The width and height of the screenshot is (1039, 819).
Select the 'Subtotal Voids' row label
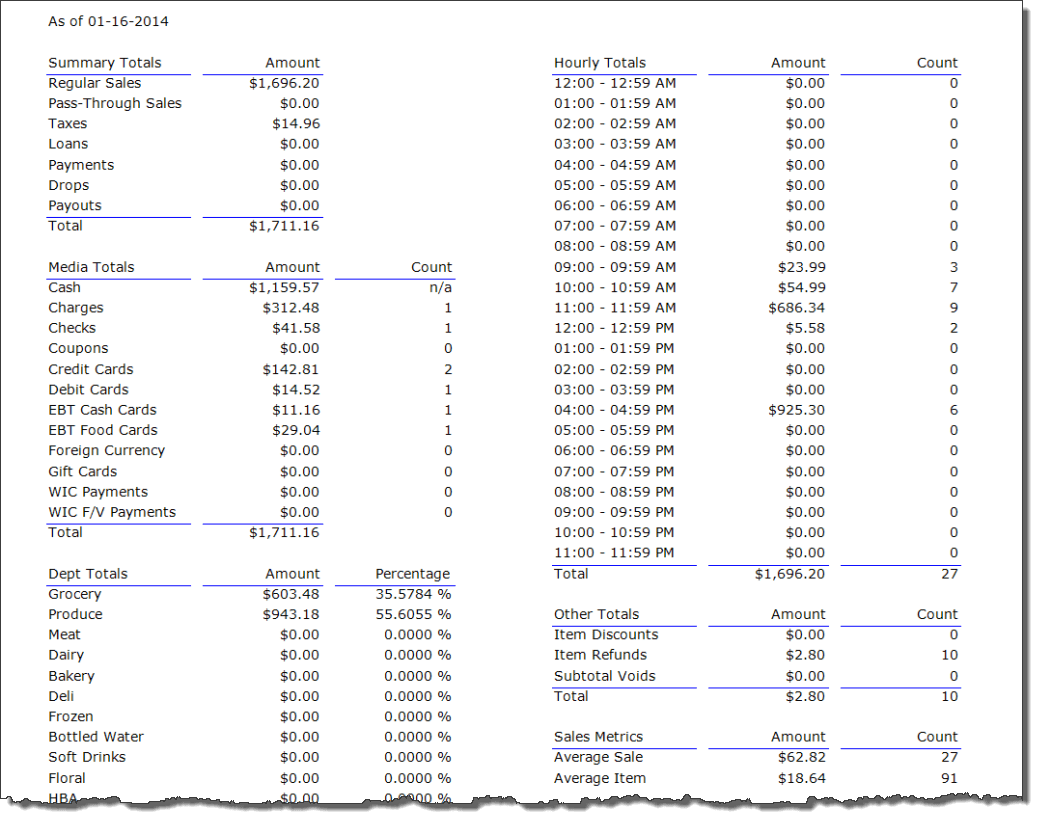[x=605, y=676]
